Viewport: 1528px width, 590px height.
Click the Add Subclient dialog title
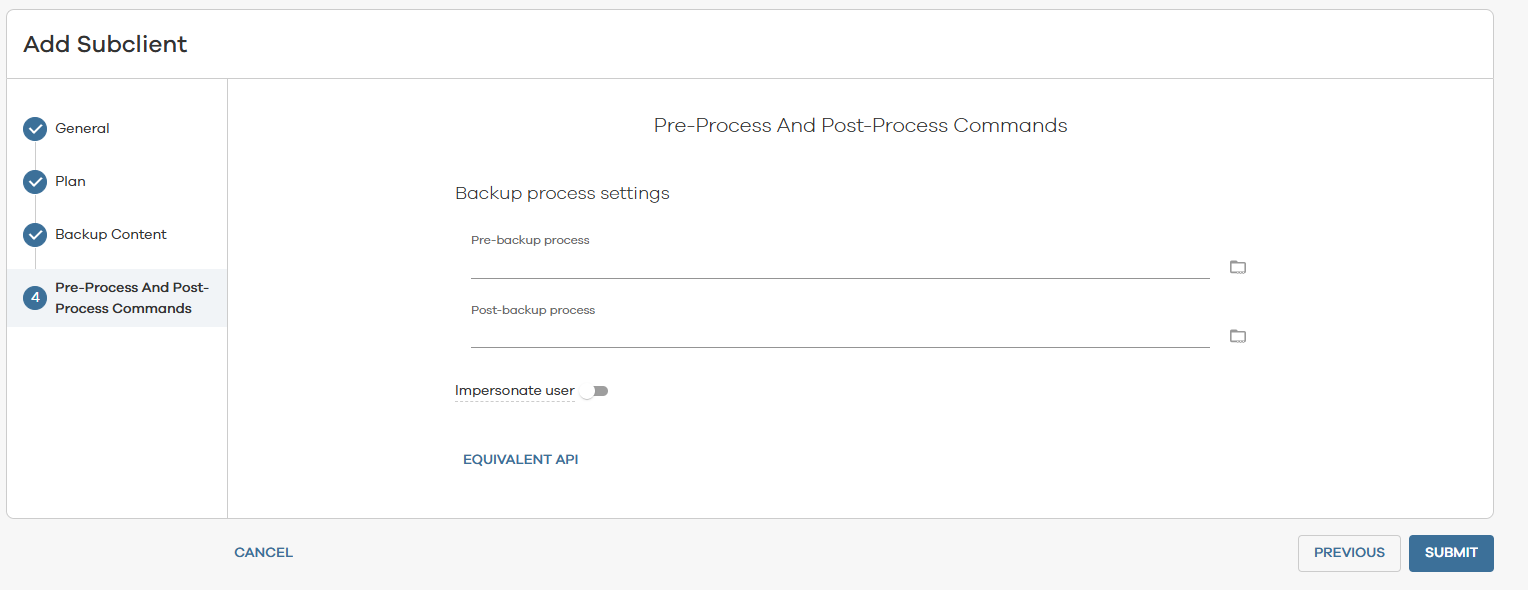(105, 44)
